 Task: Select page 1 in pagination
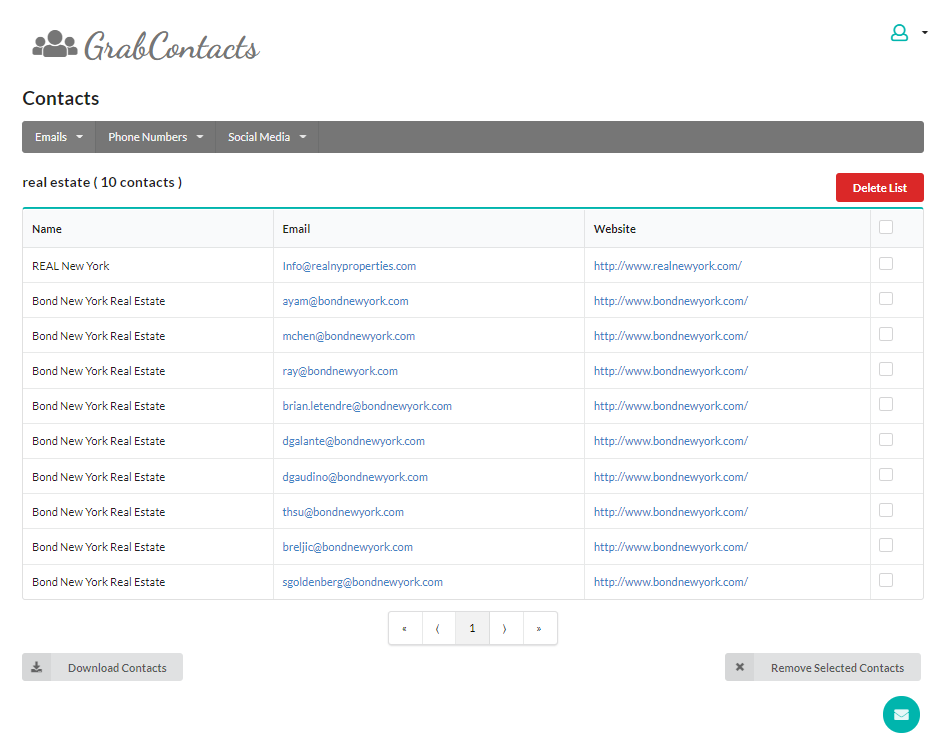coord(472,629)
